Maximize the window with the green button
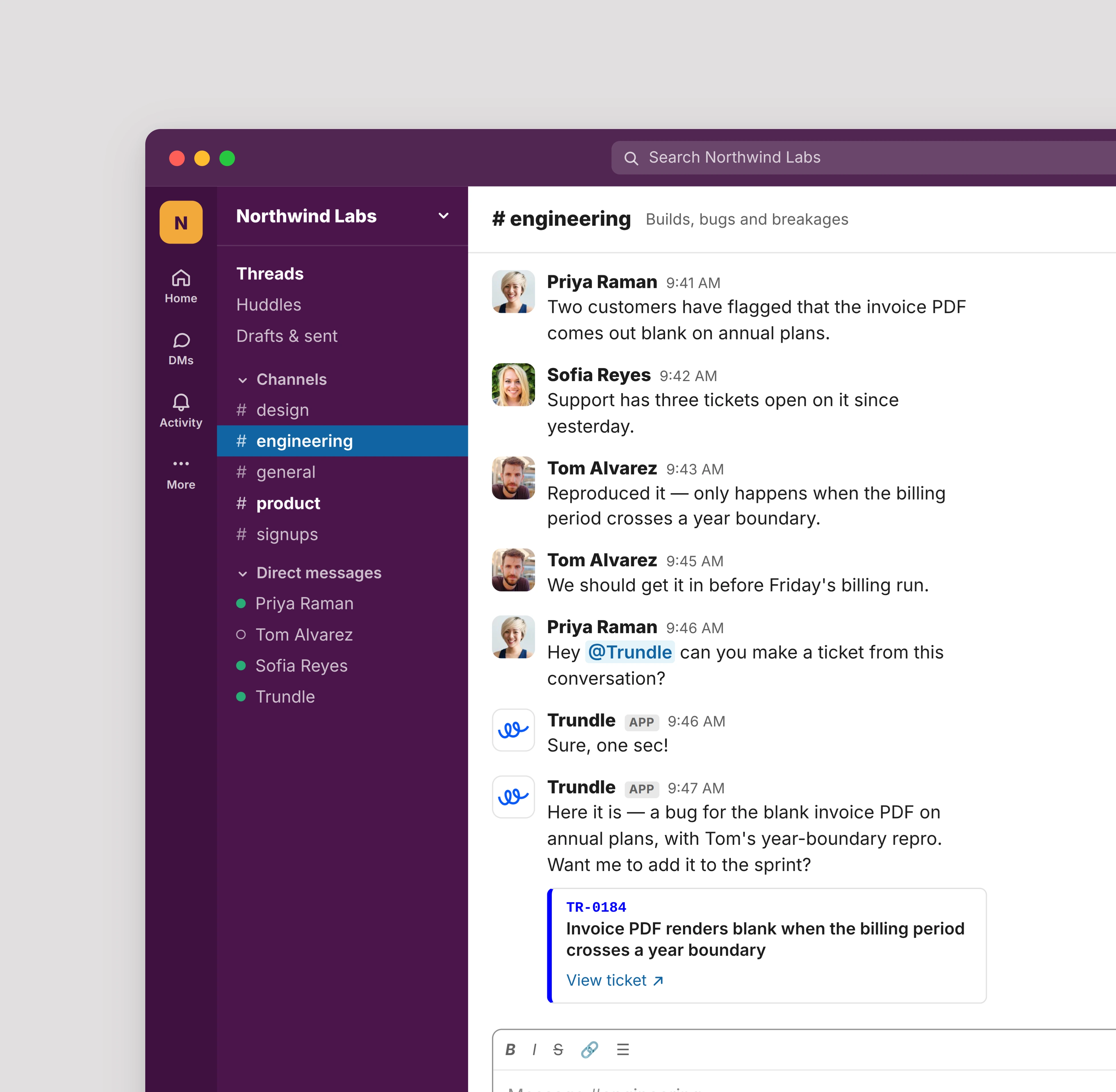Image resolution: width=1116 pixels, height=1092 pixels. coord(227,158)
